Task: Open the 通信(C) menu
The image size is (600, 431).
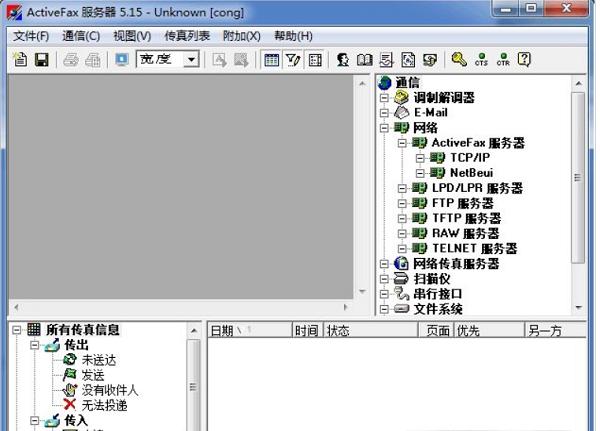Action: [81, 36]
